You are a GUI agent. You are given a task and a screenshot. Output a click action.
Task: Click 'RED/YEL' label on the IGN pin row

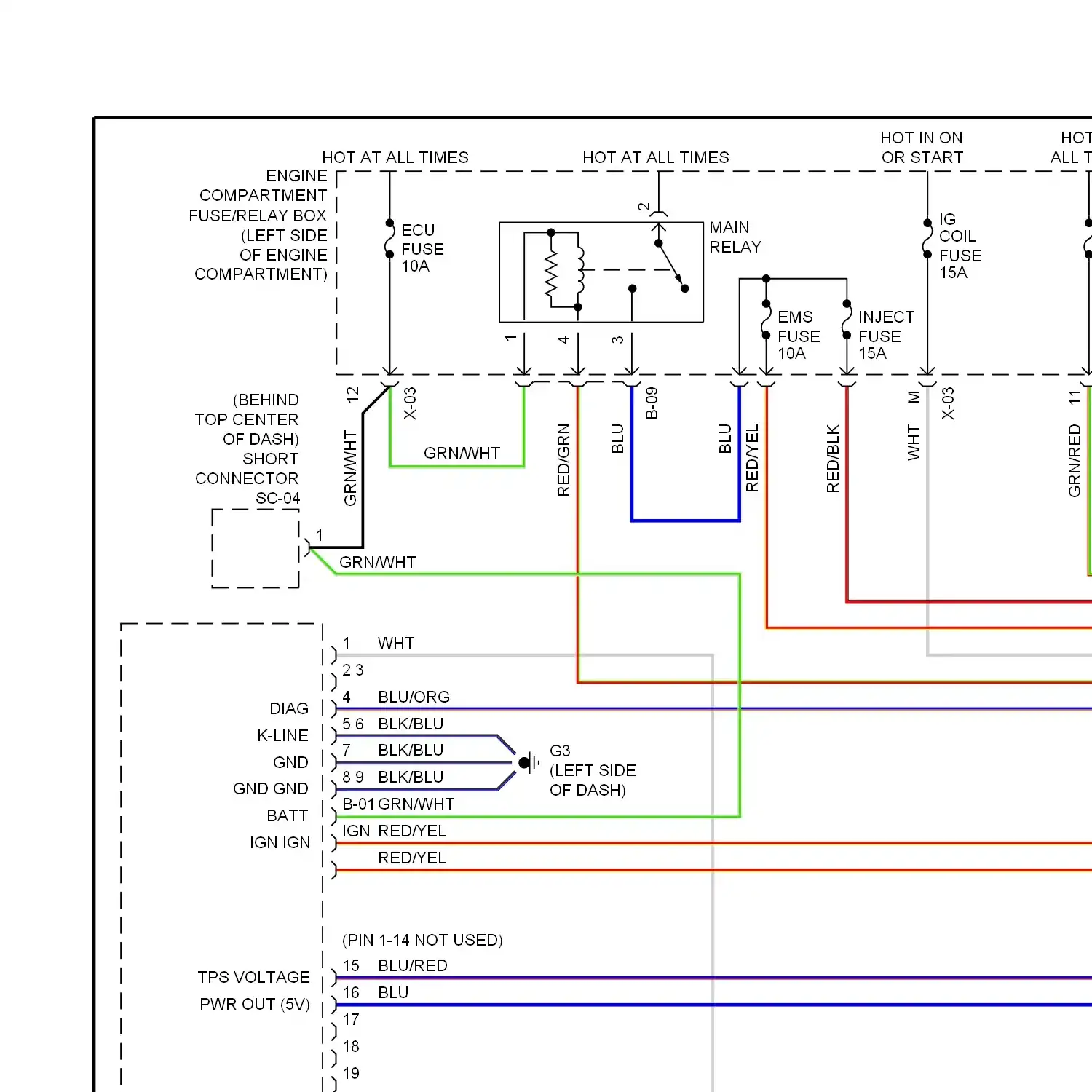pyautogui.click(x=412, y=831)
